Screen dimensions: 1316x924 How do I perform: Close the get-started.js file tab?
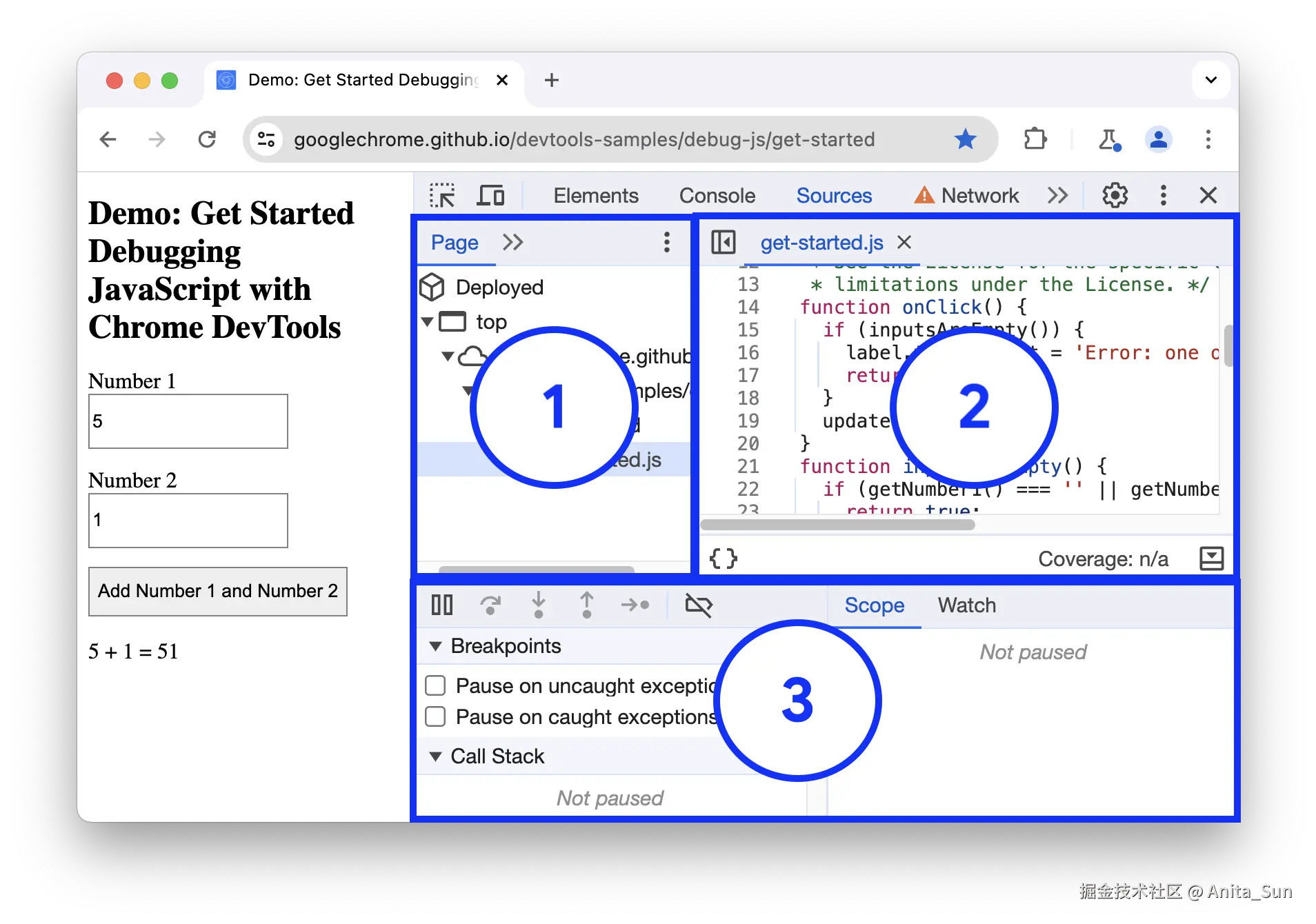904,243
